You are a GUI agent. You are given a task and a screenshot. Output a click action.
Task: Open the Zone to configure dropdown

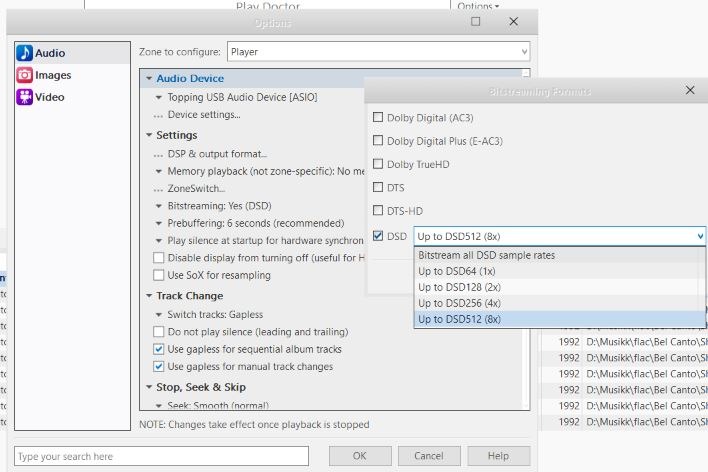click(378, 52)
